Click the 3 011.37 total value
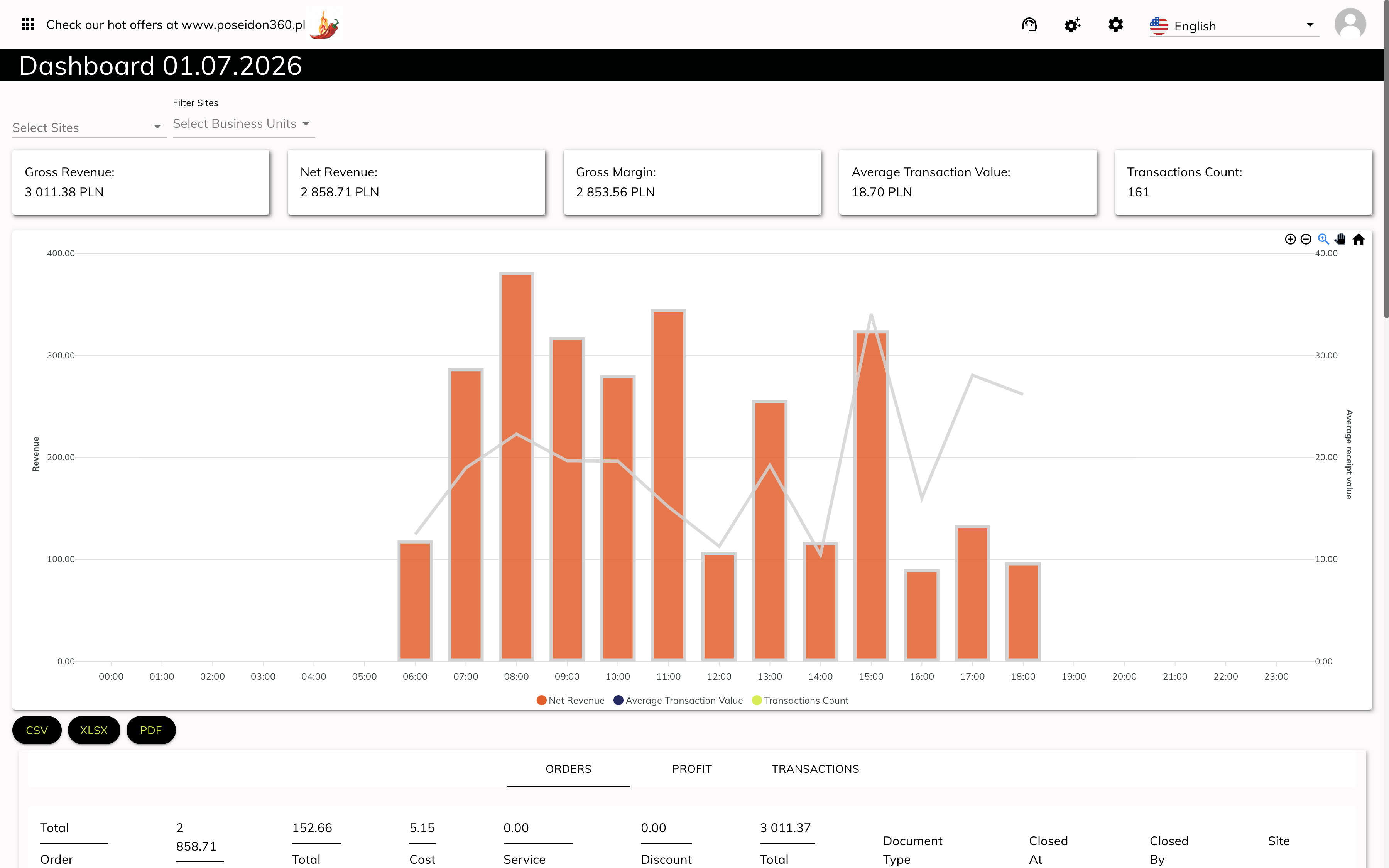1389x868 pixels. click(785, 828)
